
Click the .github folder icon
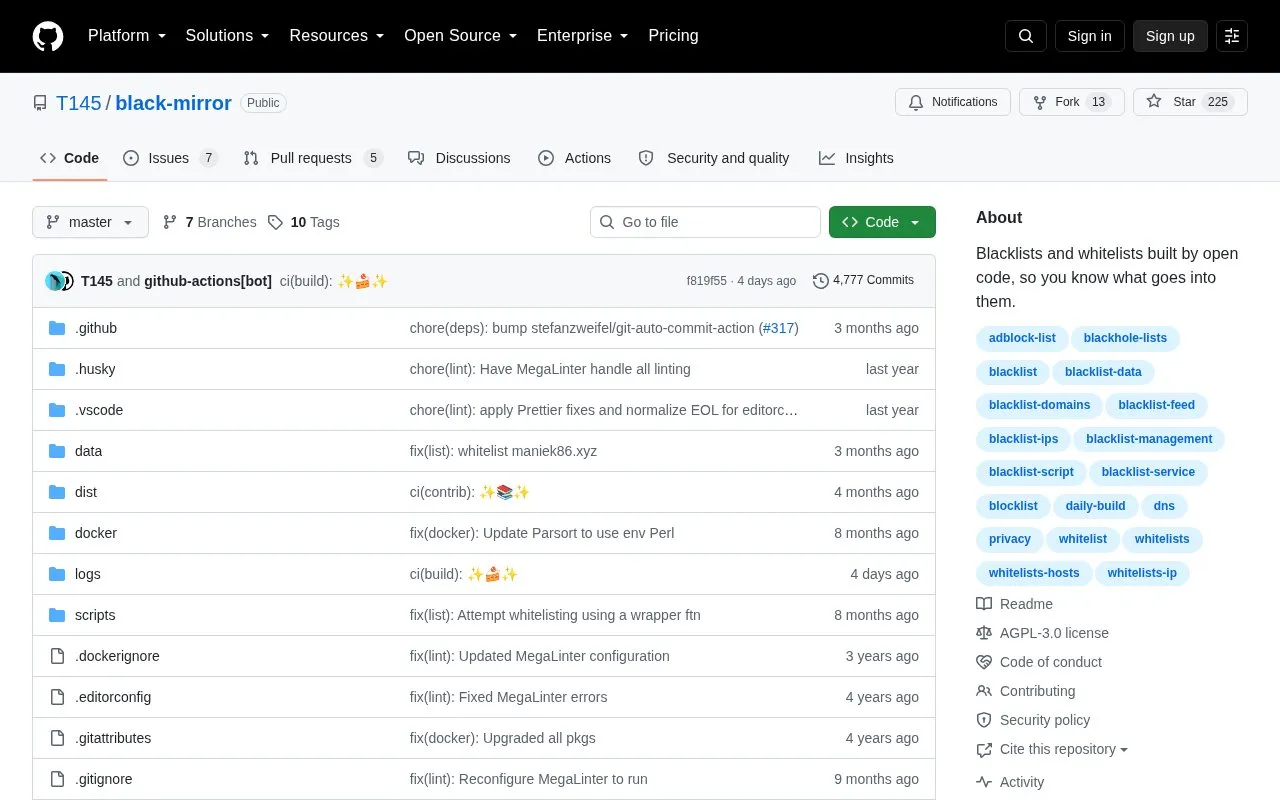(x=57, y=328)
